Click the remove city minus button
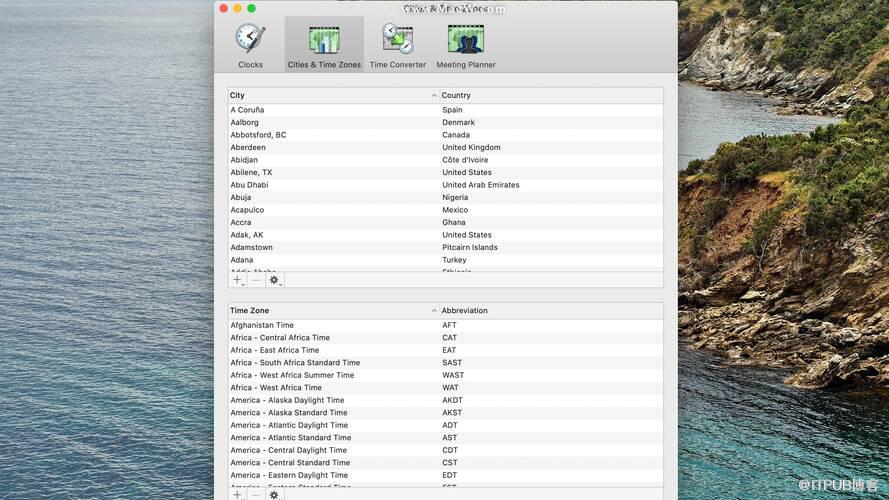The height and width of the screenshot is (500, 889). (256, 280)
